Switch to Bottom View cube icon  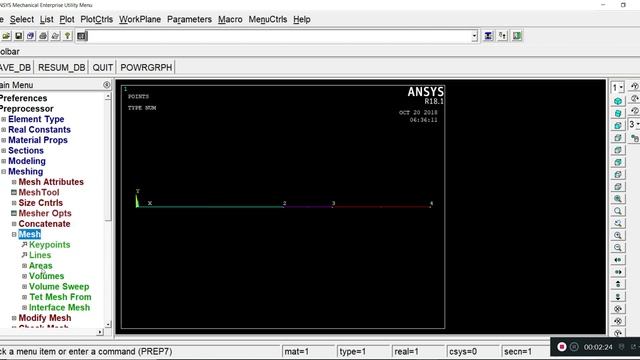[x=618, y=187]
